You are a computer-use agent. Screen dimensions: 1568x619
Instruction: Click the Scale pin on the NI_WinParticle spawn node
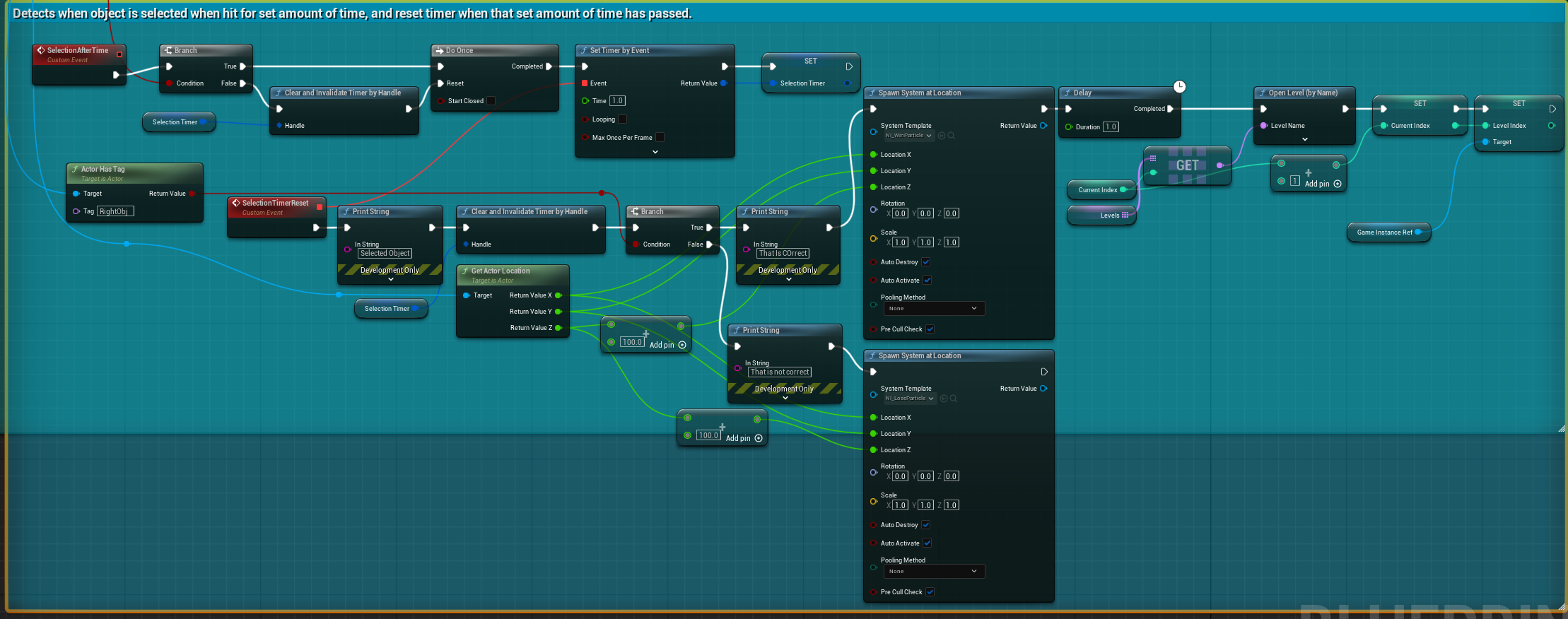874,239
